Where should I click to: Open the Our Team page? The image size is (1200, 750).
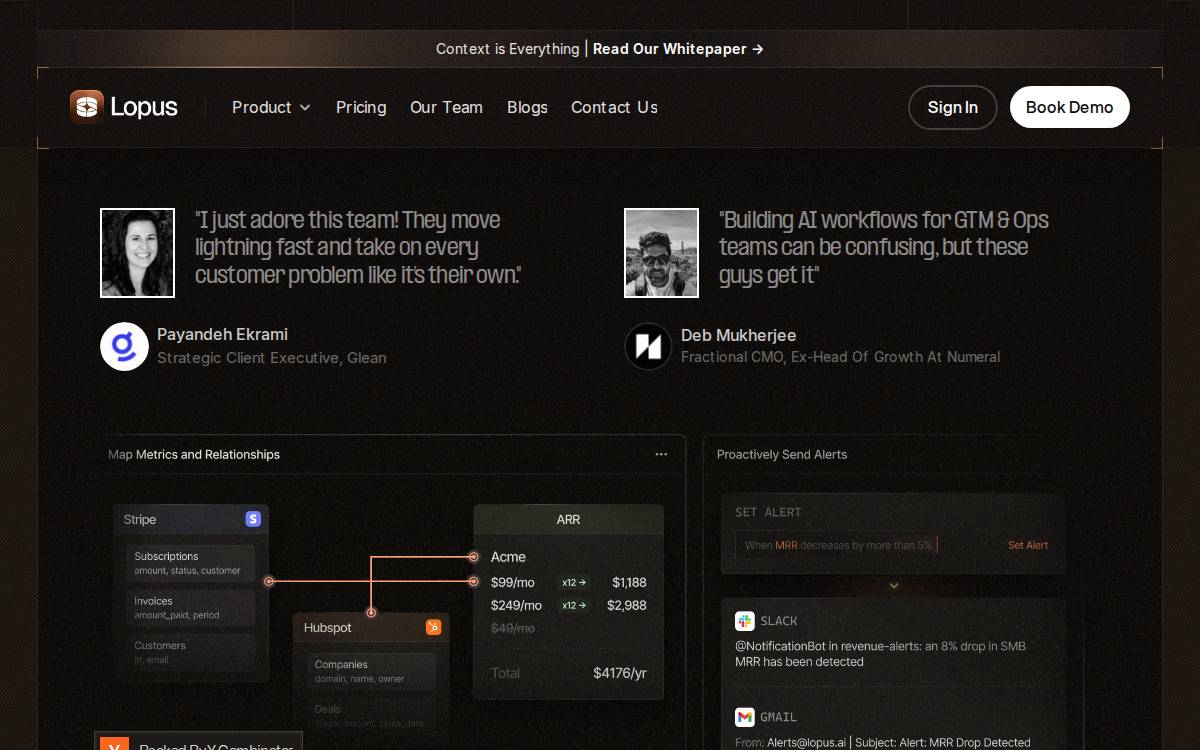click(x=446, y=107)
